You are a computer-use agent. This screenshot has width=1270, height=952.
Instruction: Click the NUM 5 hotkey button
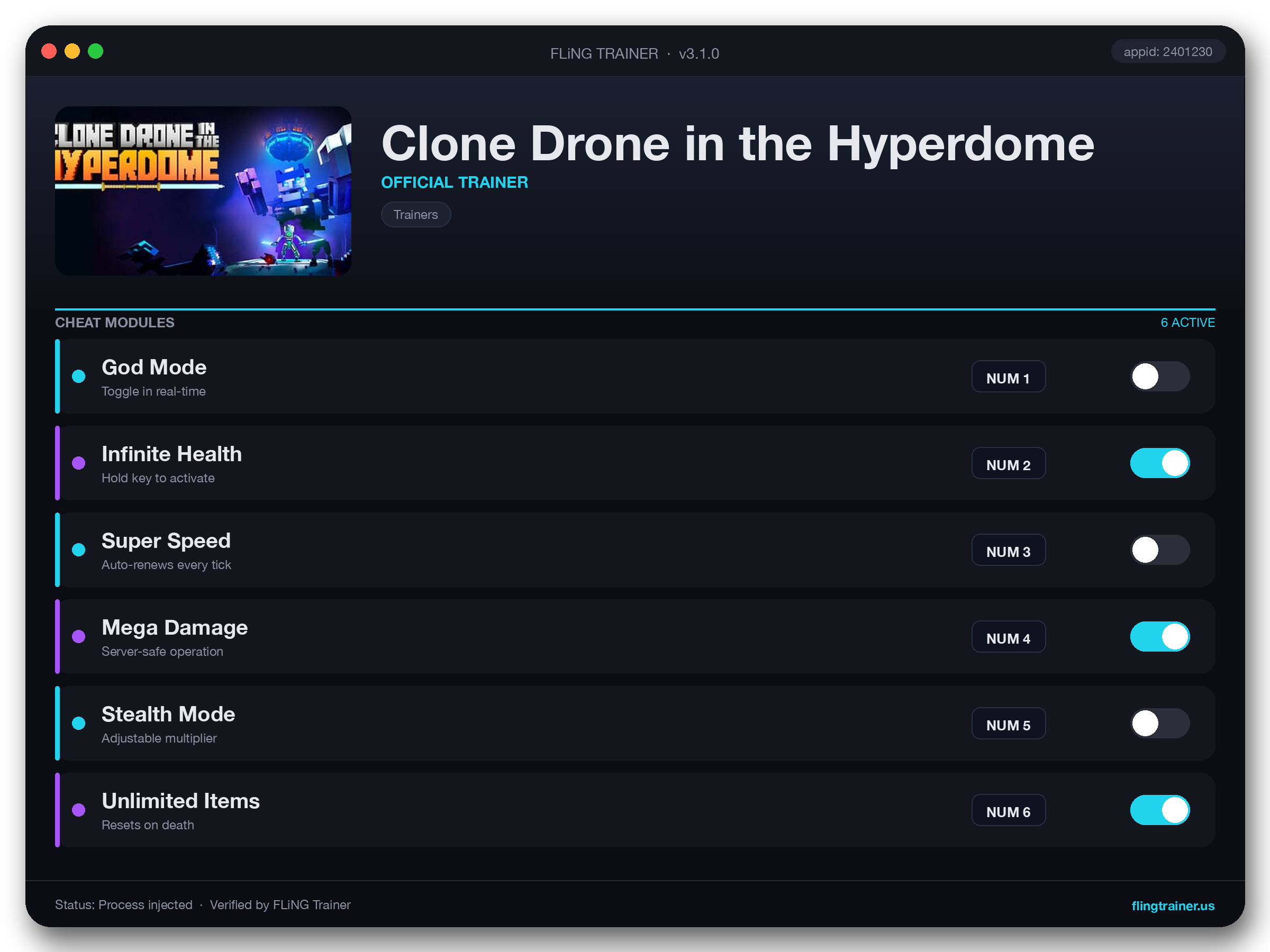click(1008, 724)
